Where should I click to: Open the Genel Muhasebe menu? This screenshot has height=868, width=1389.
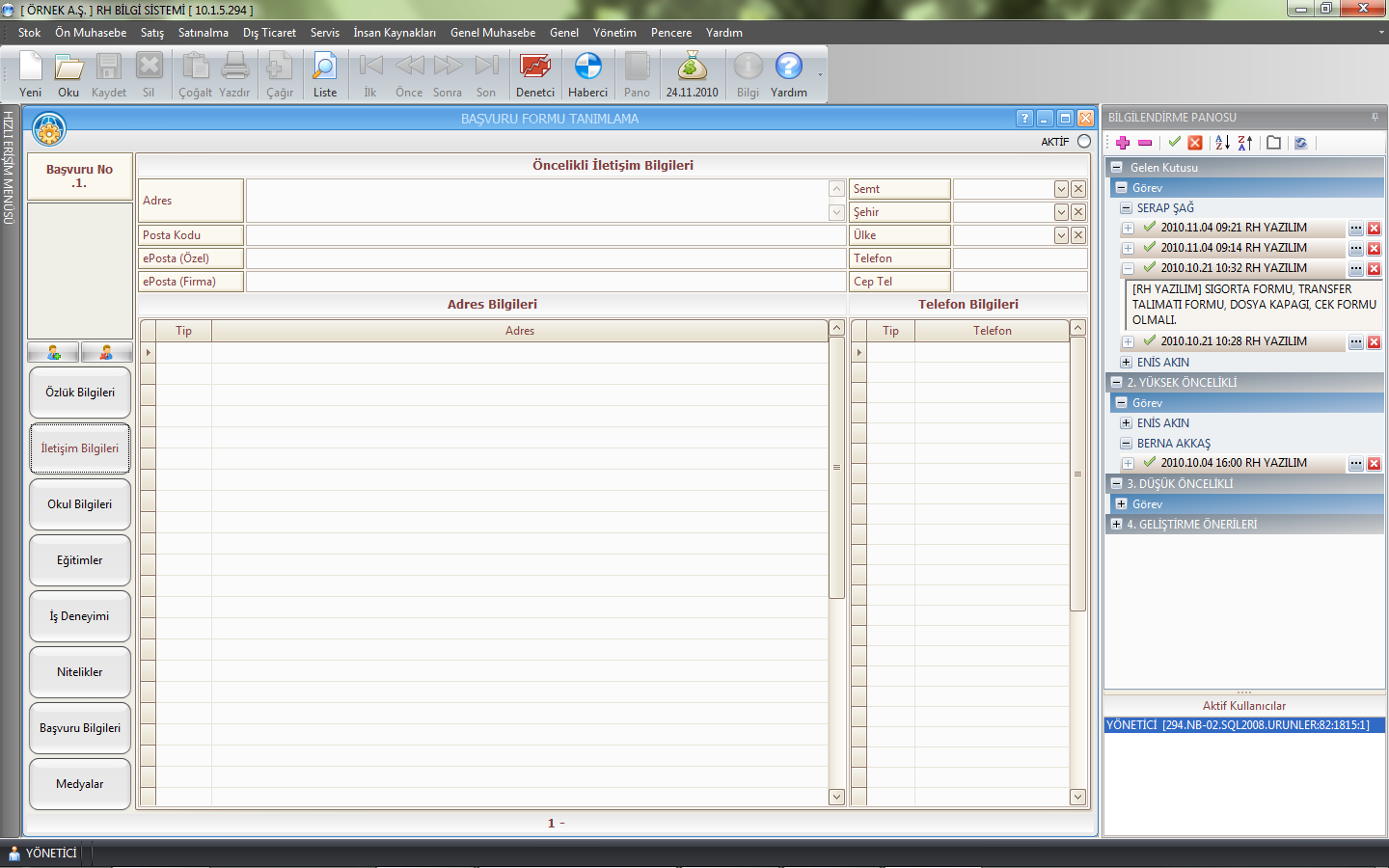492,33
